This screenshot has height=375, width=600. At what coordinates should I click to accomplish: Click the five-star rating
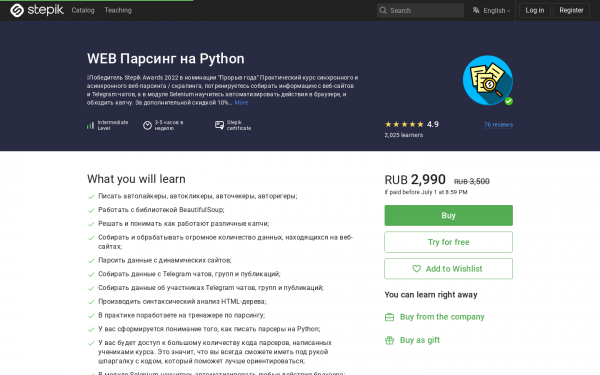click(x=404, y=124)
